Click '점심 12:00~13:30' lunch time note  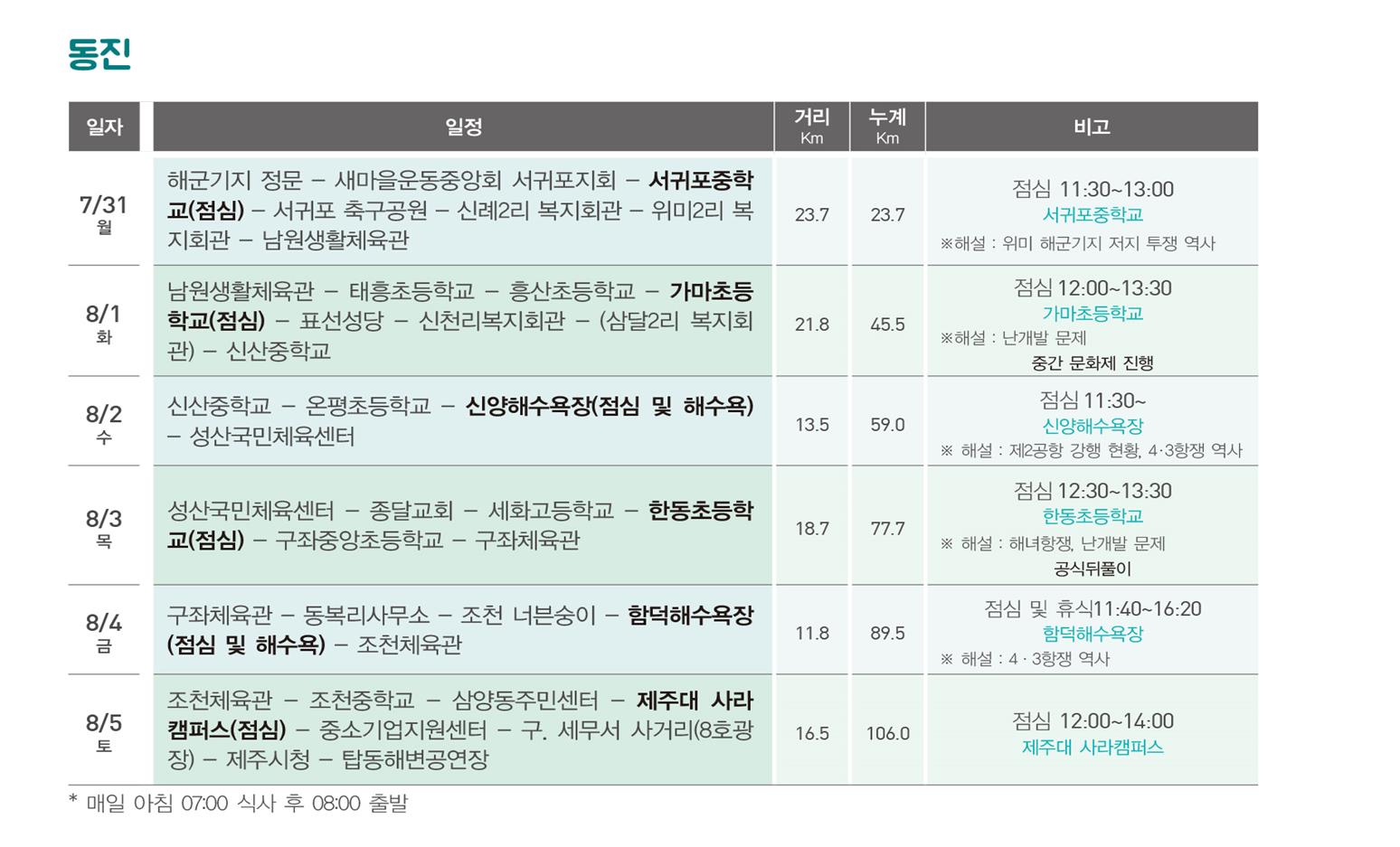click(x=1093, y=287)
